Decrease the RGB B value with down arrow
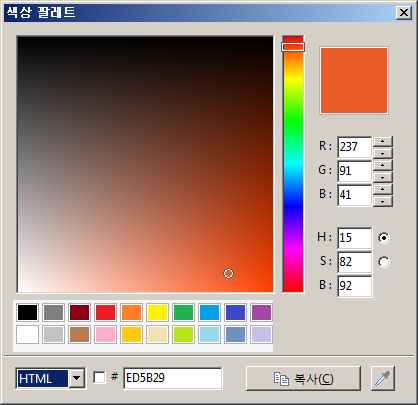 (x=383, y=201)
